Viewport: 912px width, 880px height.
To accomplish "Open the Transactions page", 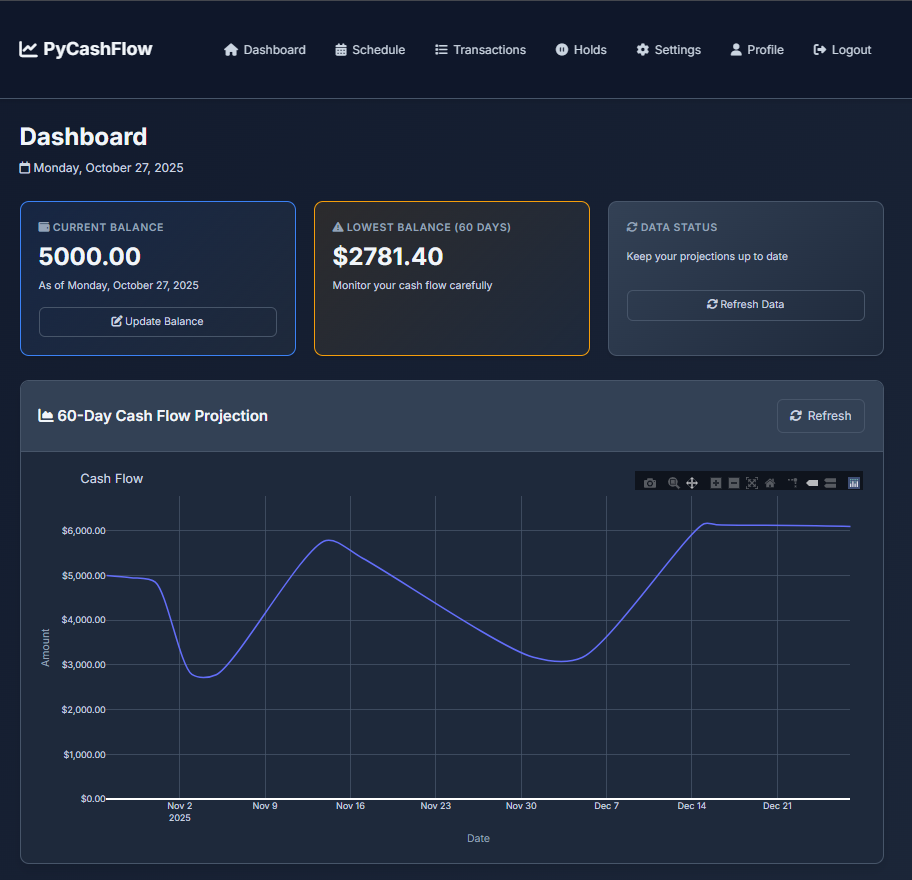I will pos(480,49).
